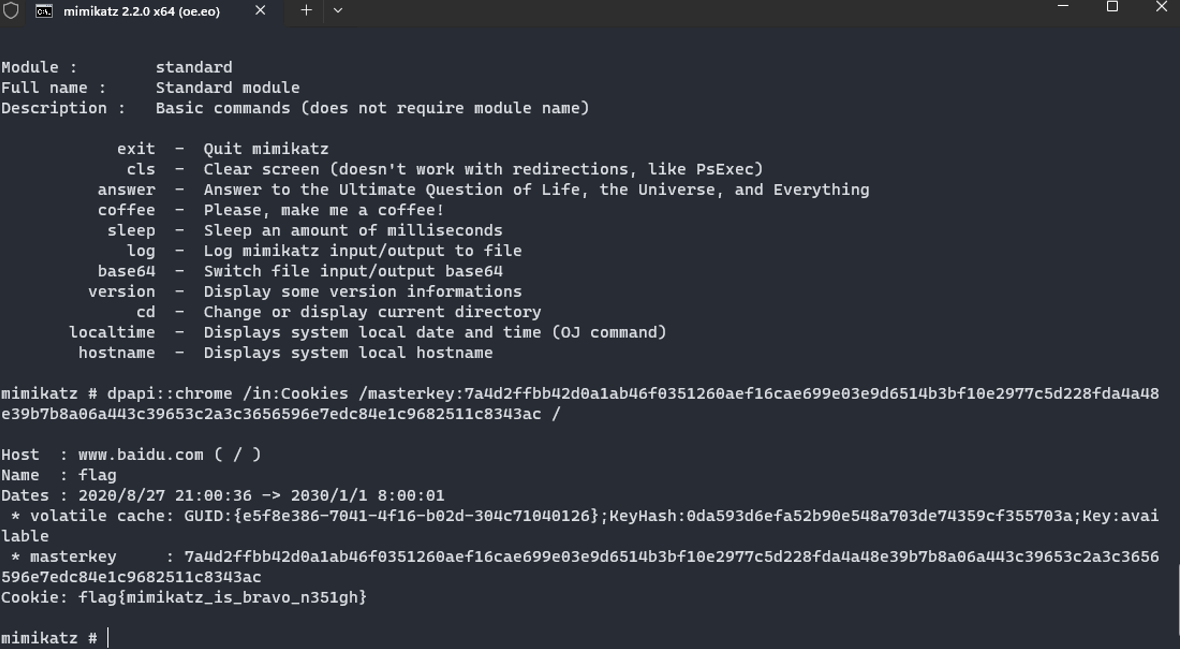Viewport: 1180px width, 649px height.
Task: Click the Standard module full name text
Action: (x=228, y=88)
